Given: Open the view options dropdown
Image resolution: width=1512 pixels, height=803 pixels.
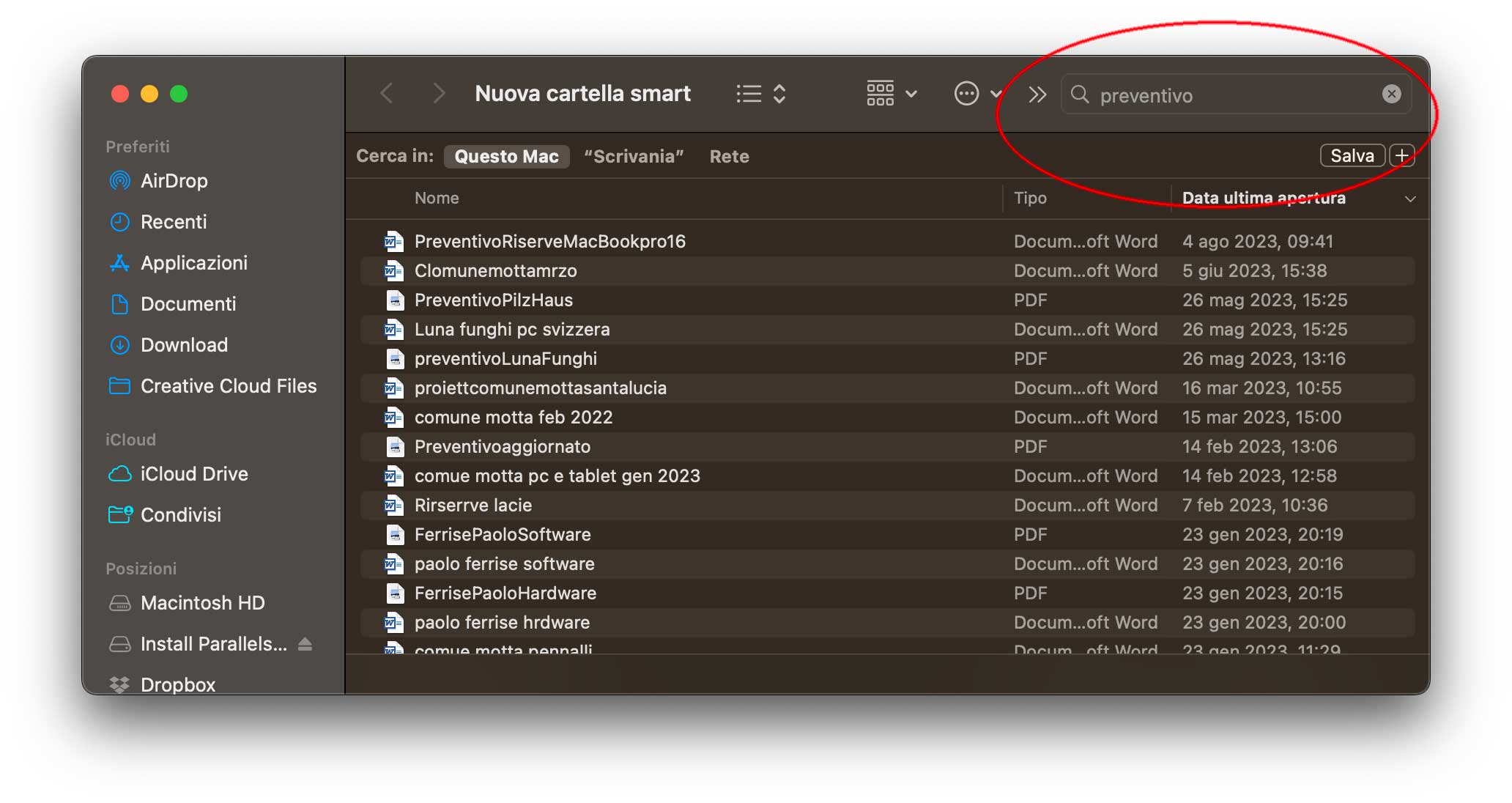Looking at the screenshot, I should (891, 93).
